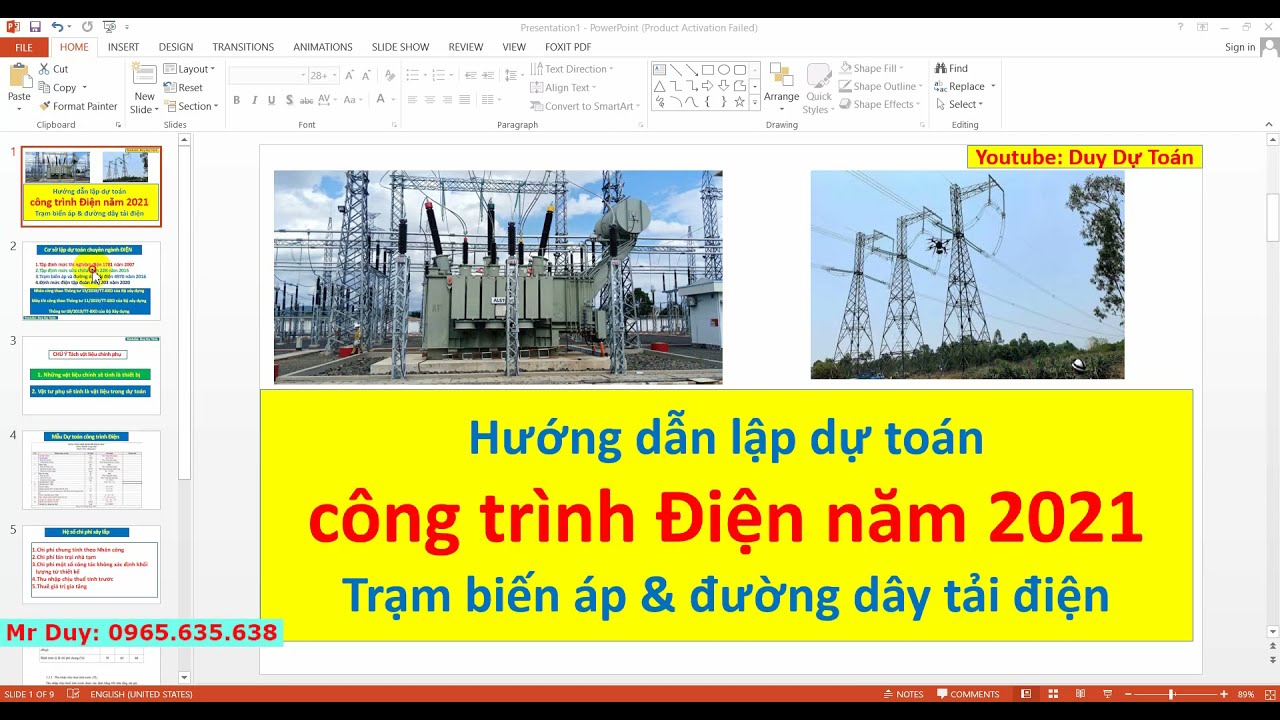Viewport: 1280px width, 720px height.
Task: Toggle Bold formatting
Action: click(236, 100)
